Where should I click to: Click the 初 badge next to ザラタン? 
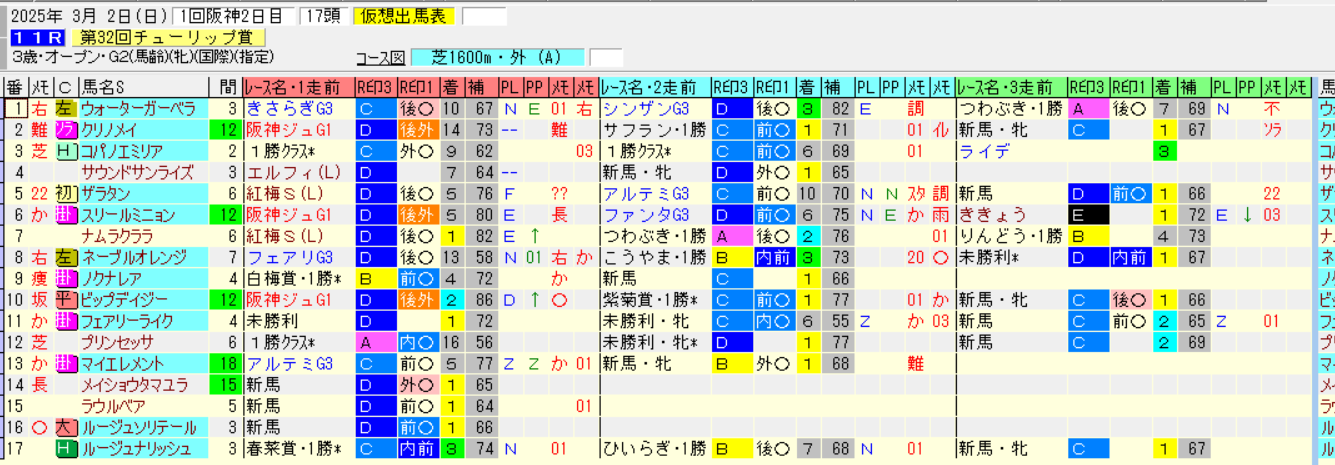pos(65,194)
